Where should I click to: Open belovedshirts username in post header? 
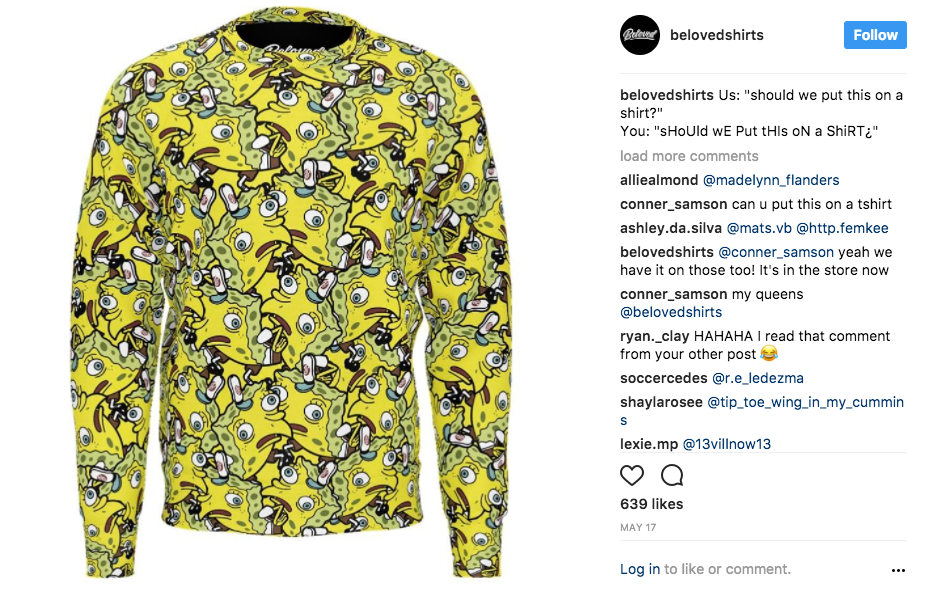click(x=717, y=35)
